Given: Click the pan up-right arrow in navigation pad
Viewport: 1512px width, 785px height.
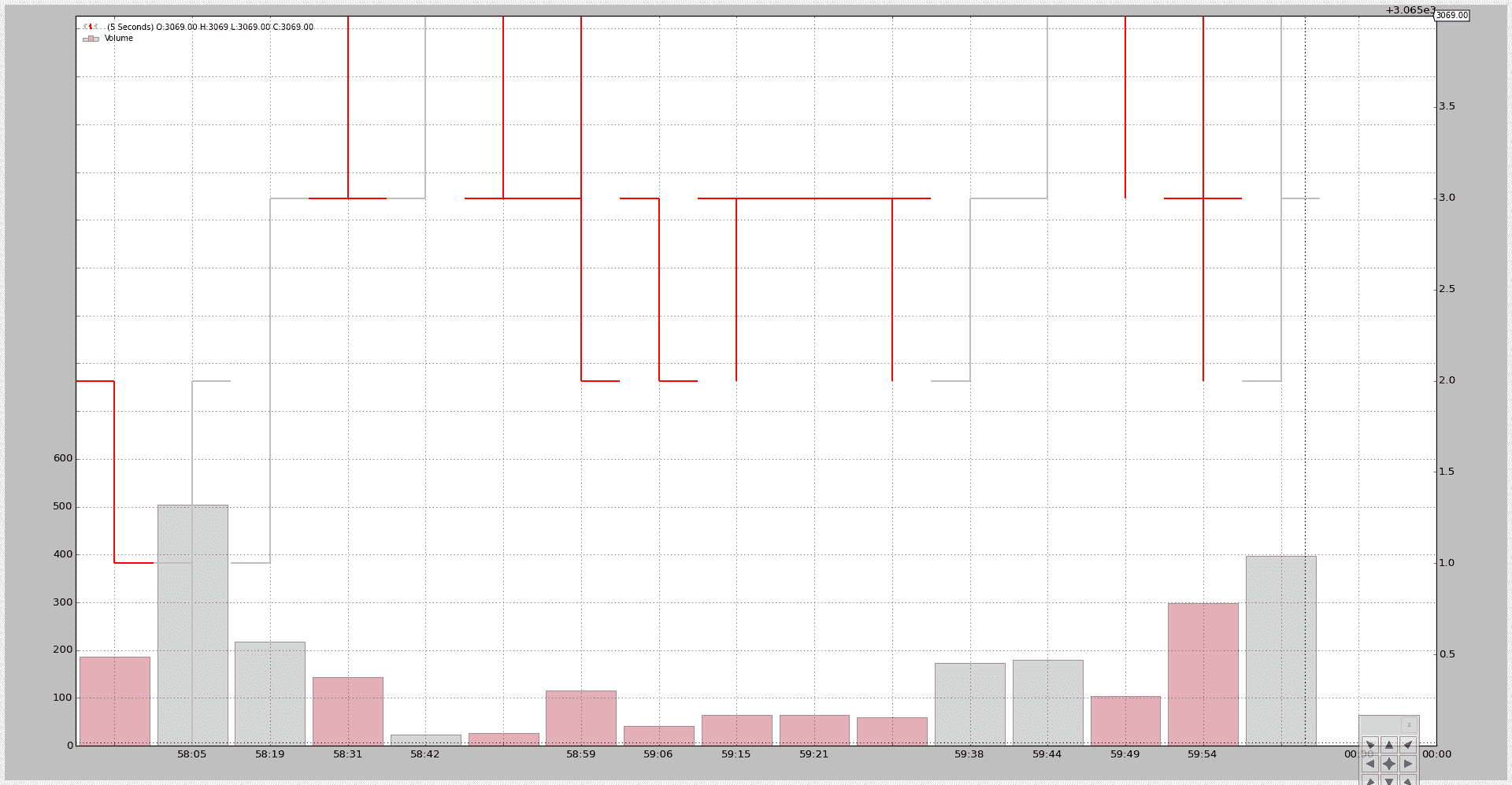Looking at the screenshot, I should tap(1408, 745).
